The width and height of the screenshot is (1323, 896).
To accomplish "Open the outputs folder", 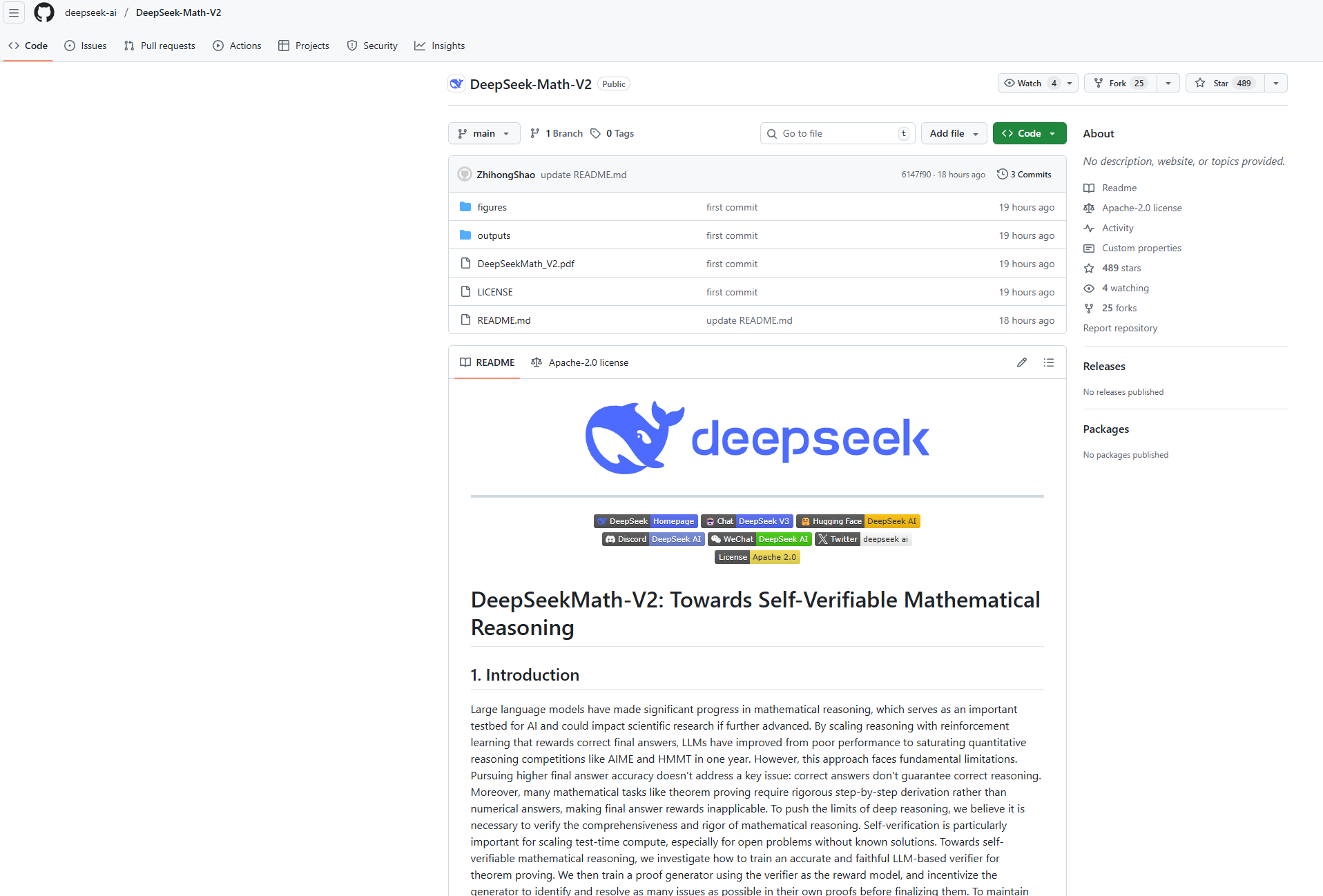I will (494, 235).
